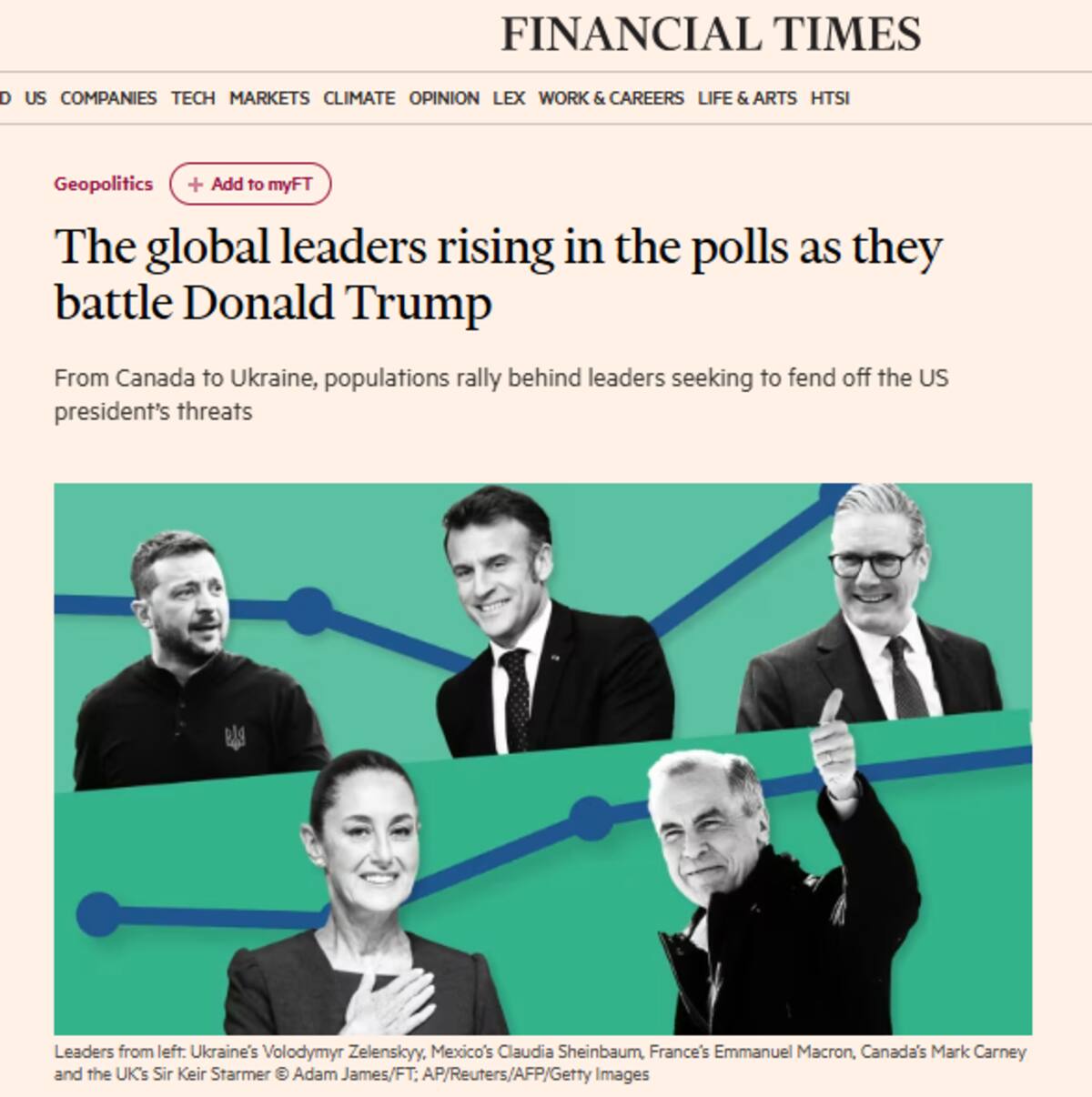
Task: Click the Add to myFT button
Action: pyautogui.click(x=251, y=183)
